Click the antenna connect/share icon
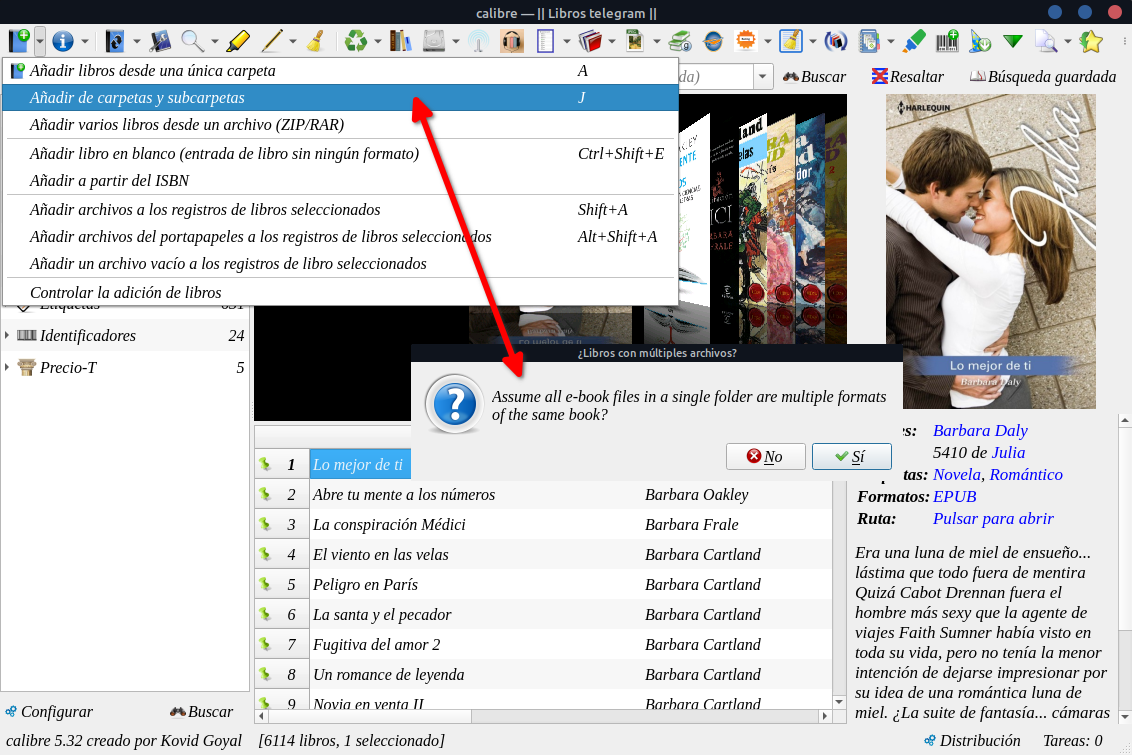The image size is (1132, 755). click(x=478, y=41)
